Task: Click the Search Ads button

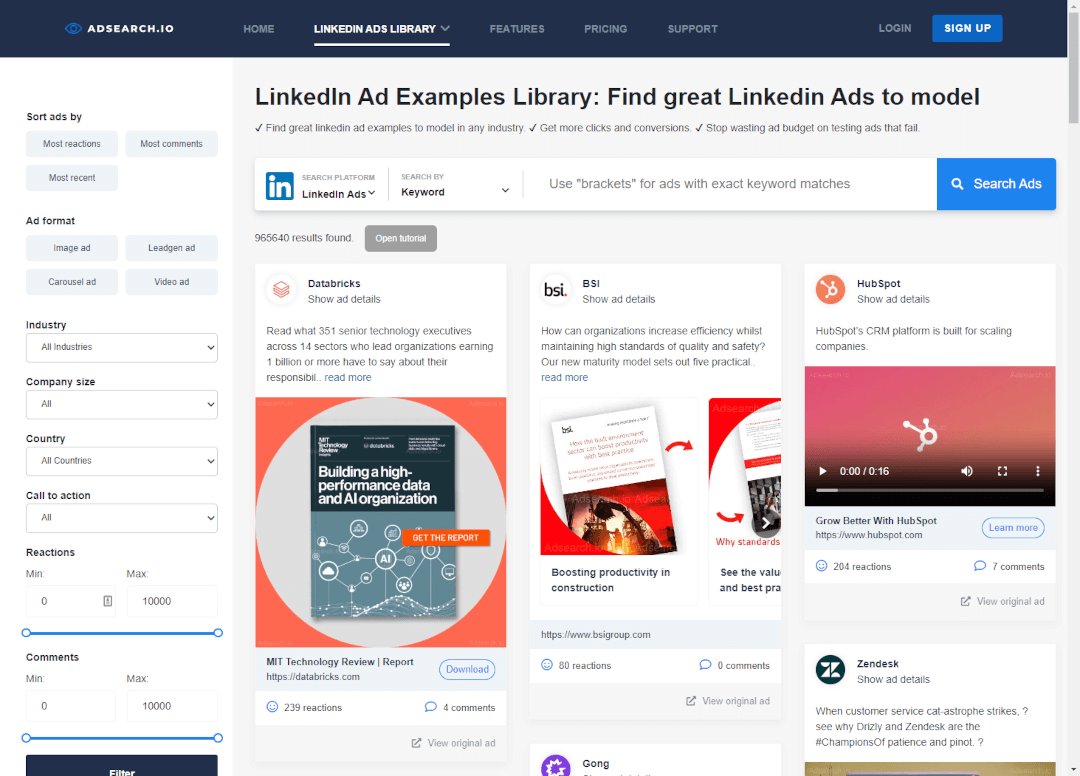Action: tap(996, 184)
